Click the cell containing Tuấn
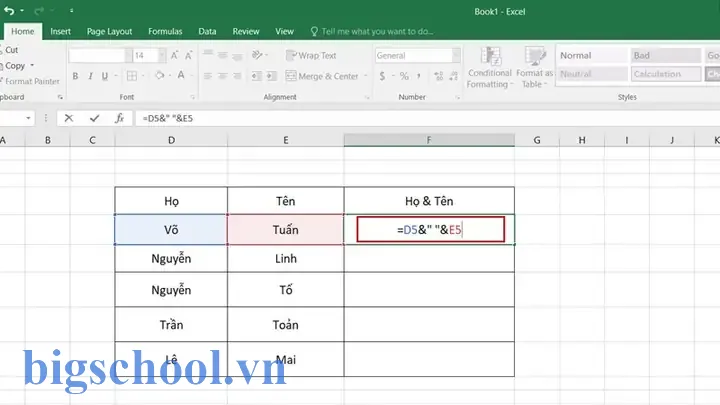 pos(286,230)
